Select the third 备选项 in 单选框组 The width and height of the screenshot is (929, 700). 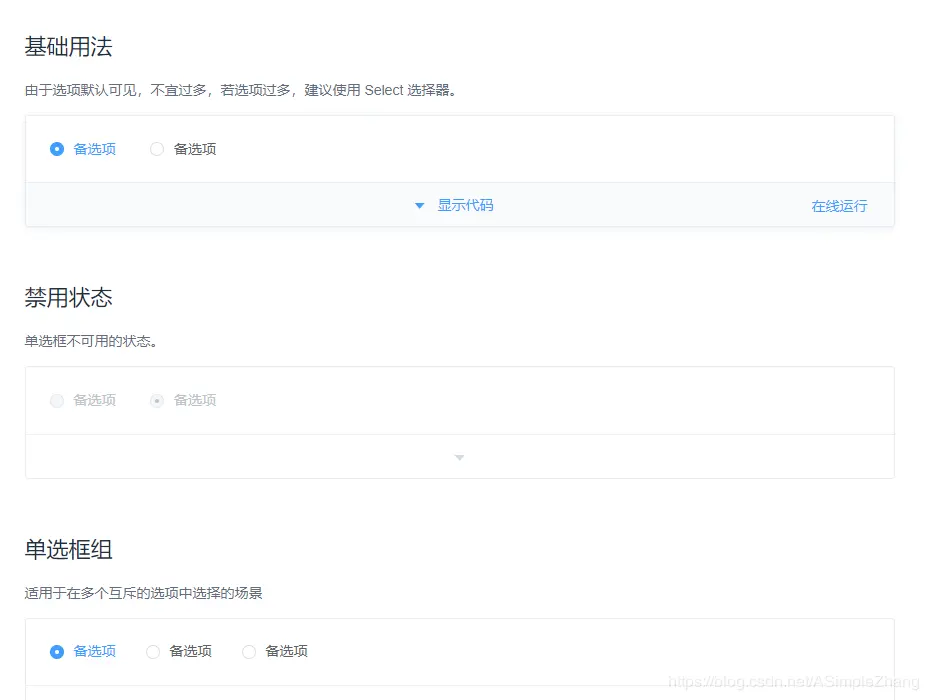248,651
